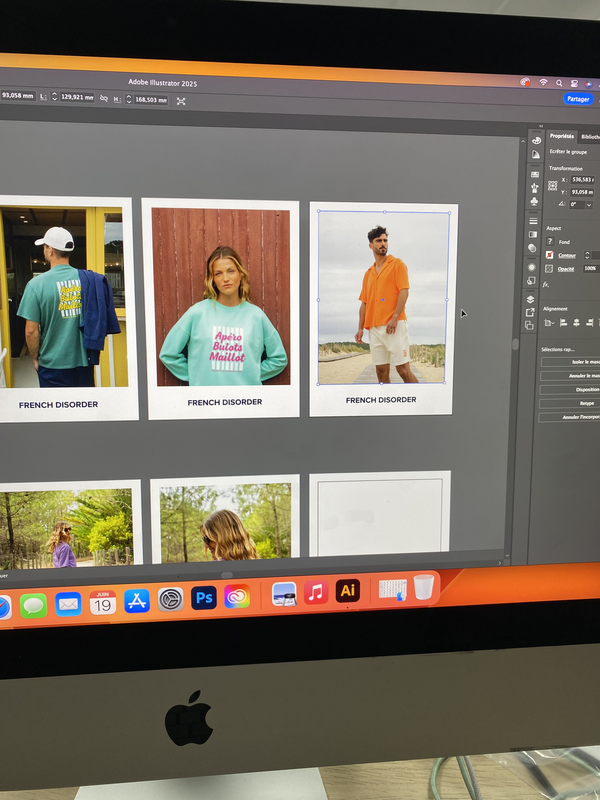Viewport: 600px width, 800px height.
Task: Switch to the Bibliothèques tab
Action: [589, 136]
